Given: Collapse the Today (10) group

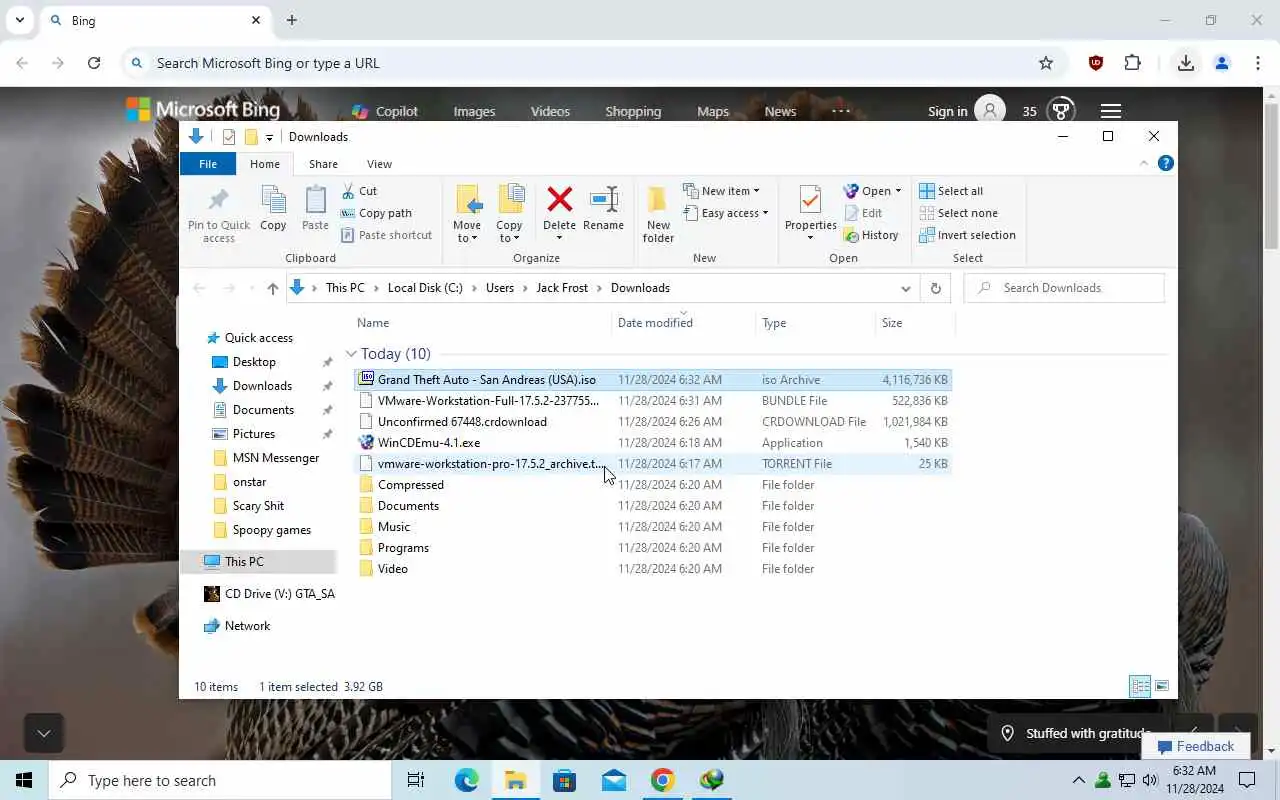Looking at the screenshot, I should coord(351,354).
